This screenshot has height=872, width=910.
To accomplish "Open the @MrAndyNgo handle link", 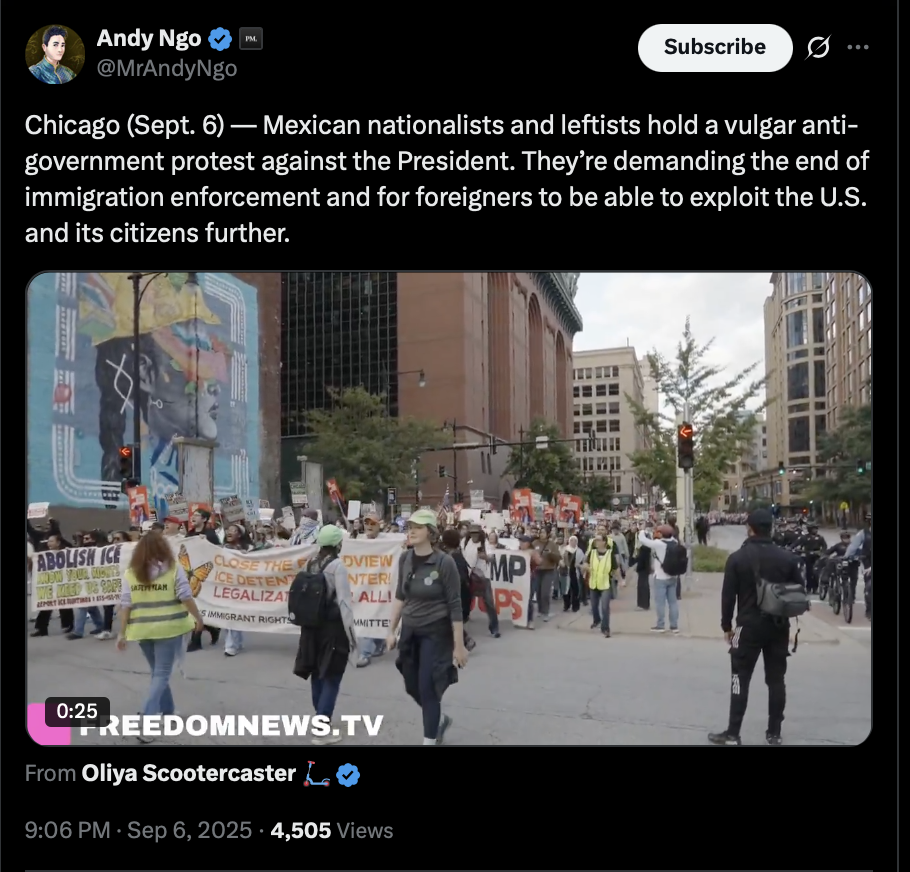I will pyautogui.click(x=167, y=68).
